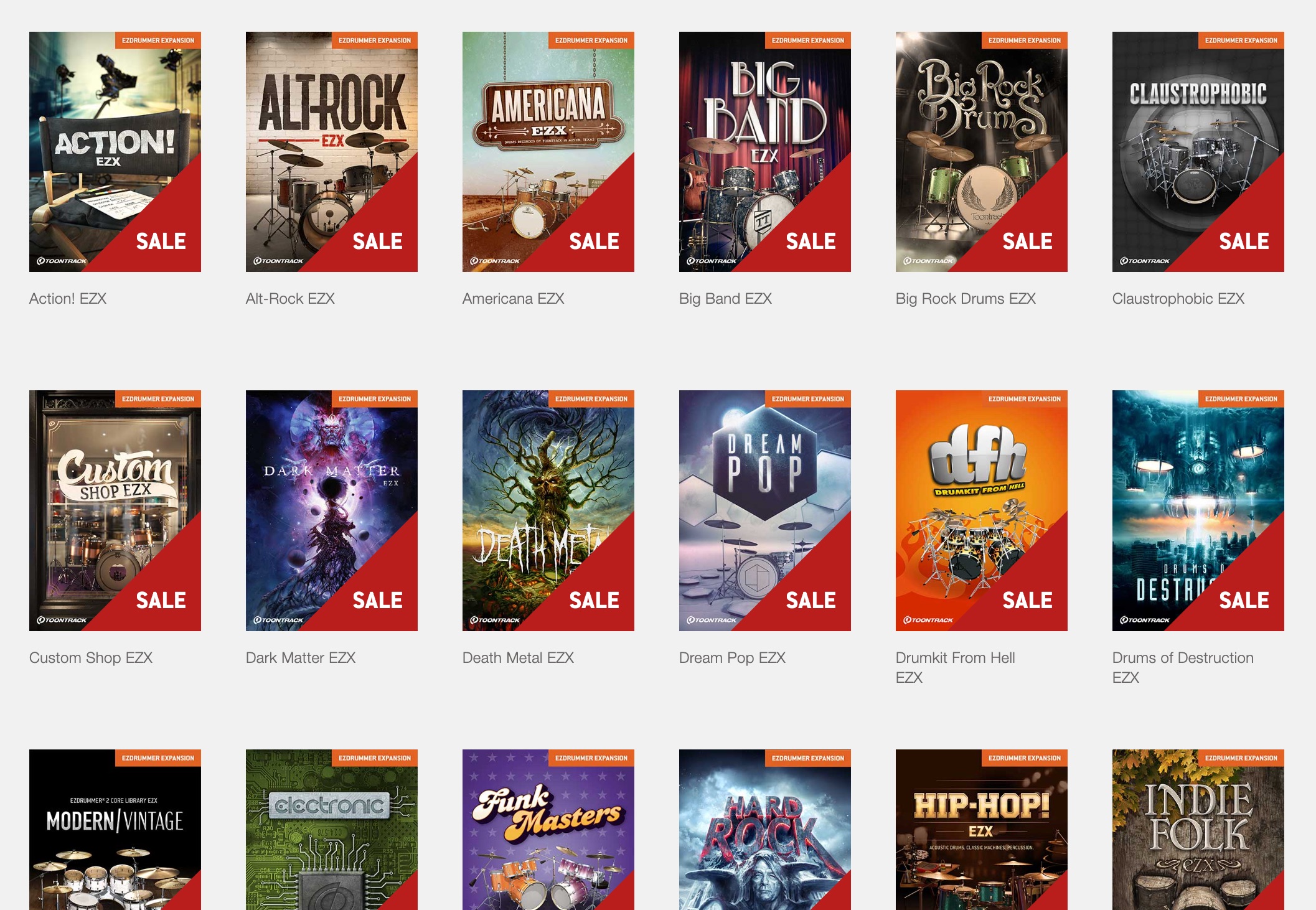Select the Indie Folk EZX cover image
This screenshot has width=1316, height=910.
coord(1198,830)
